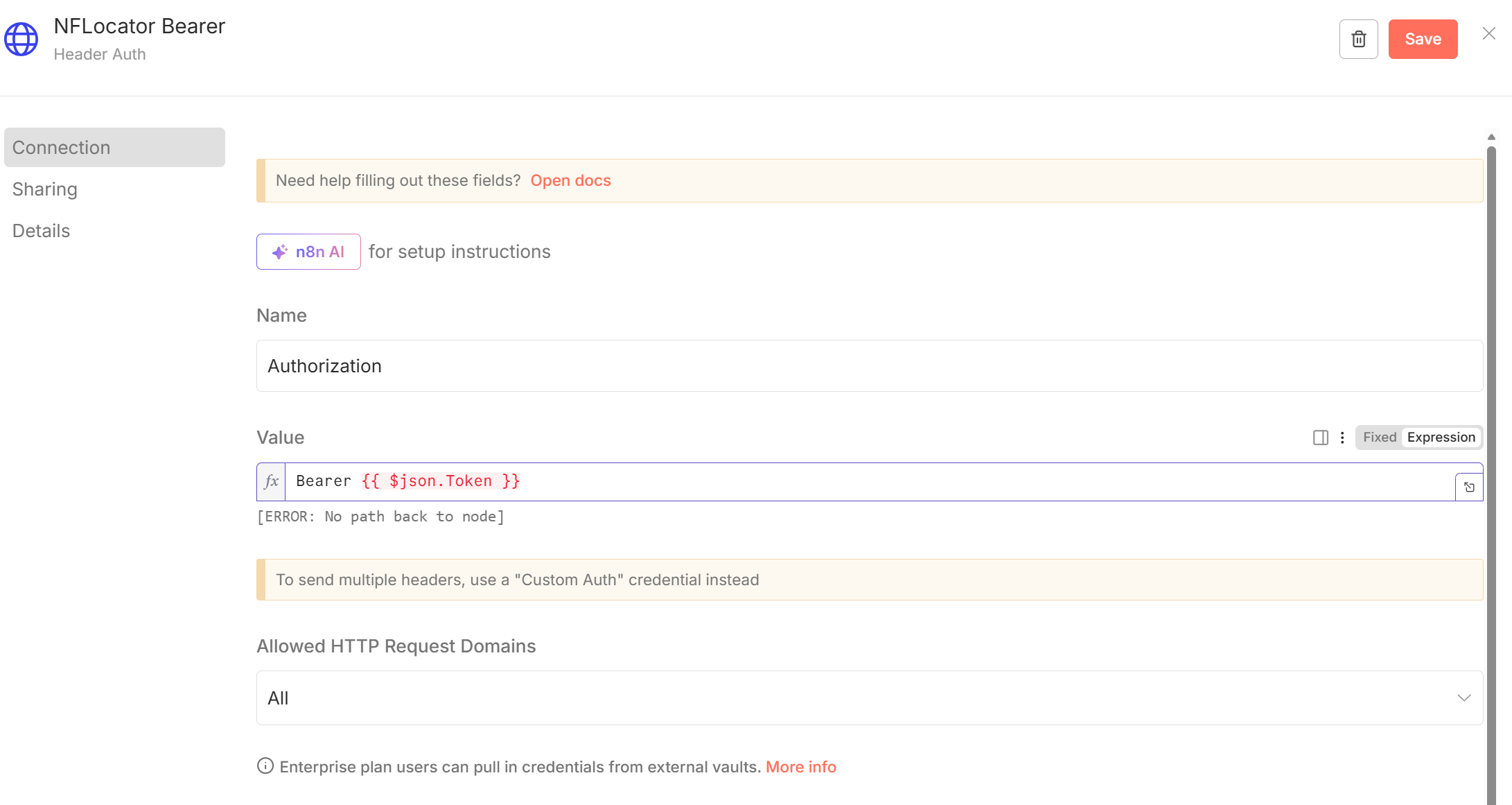
Task: Click the fx expression icon
Action: [272, 481]
